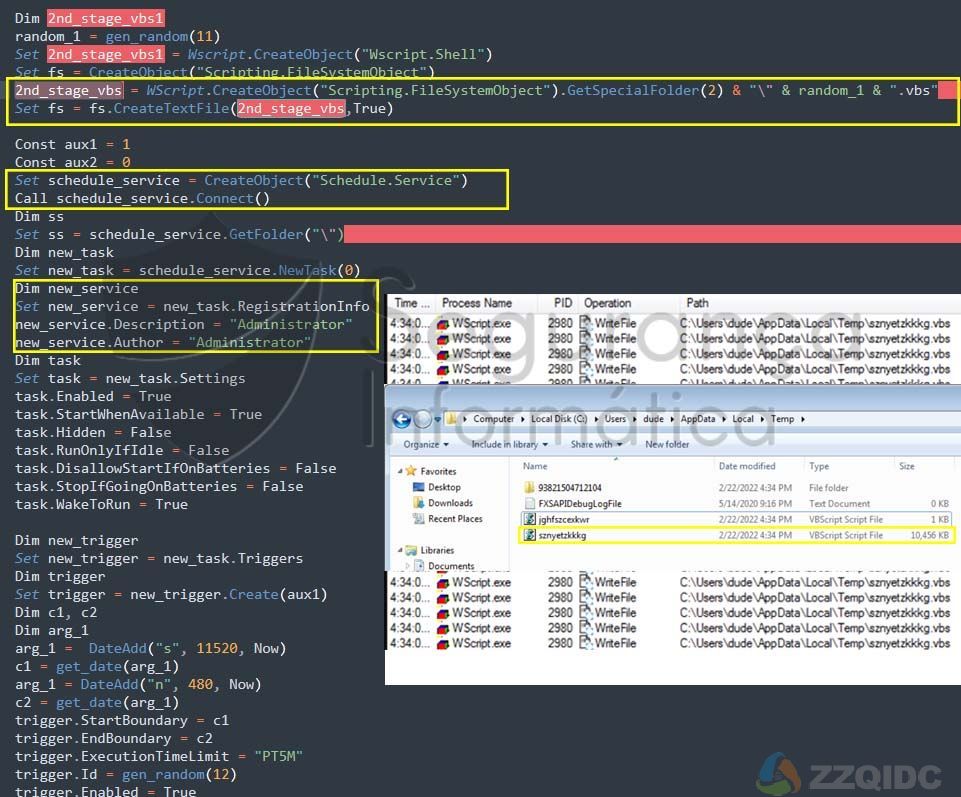Click code line 'trigger.Id = gen_random(12)'
Image resolution: width=961 pixels, height=797 pixels.
pyautogui.click(x=126, y=775)
